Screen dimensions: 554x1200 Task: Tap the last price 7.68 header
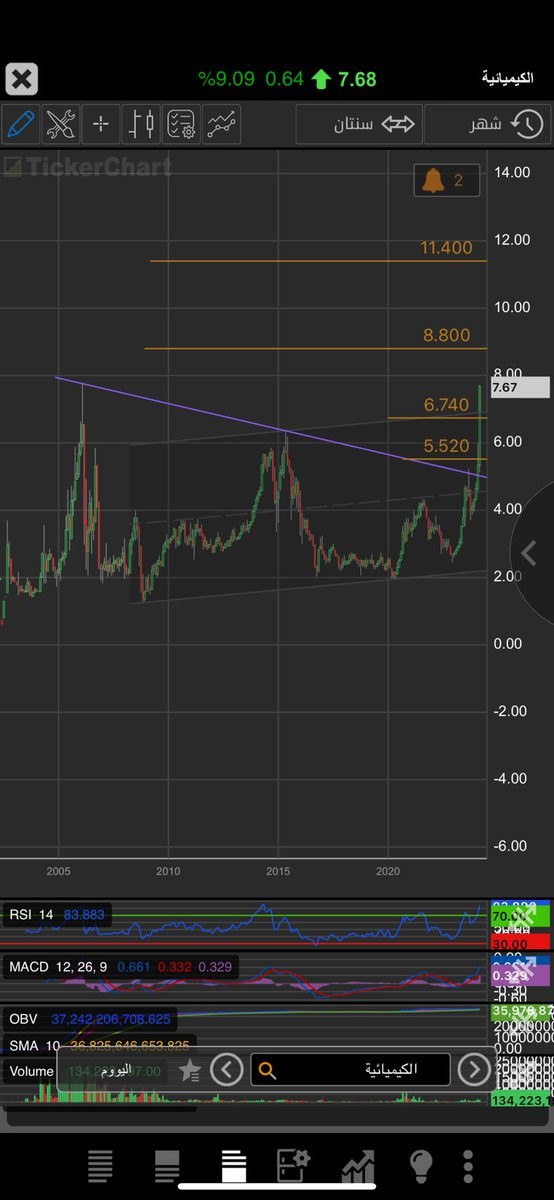click(357, 79)
